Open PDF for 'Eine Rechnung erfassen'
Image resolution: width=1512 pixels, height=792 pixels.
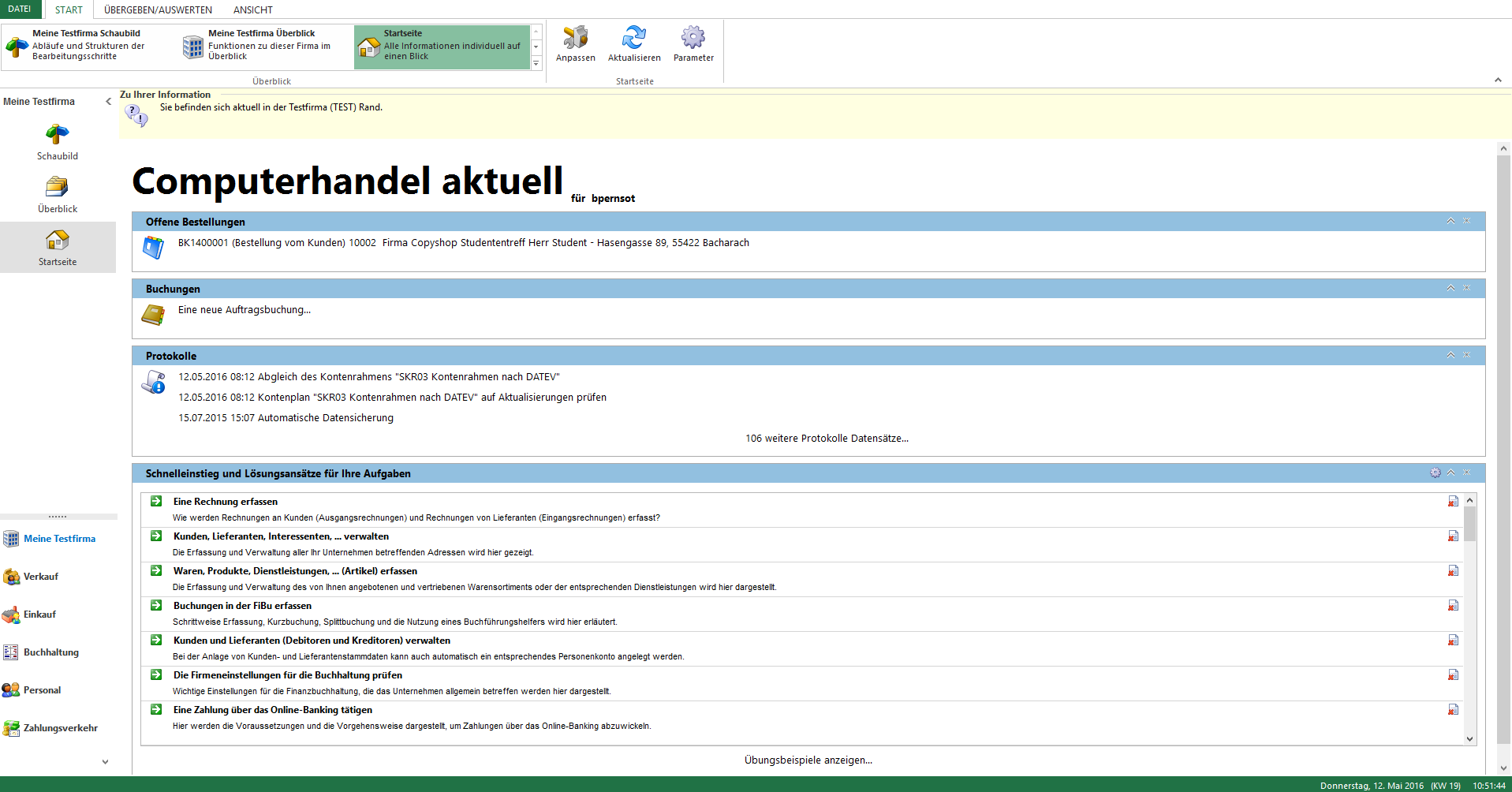1453,502
